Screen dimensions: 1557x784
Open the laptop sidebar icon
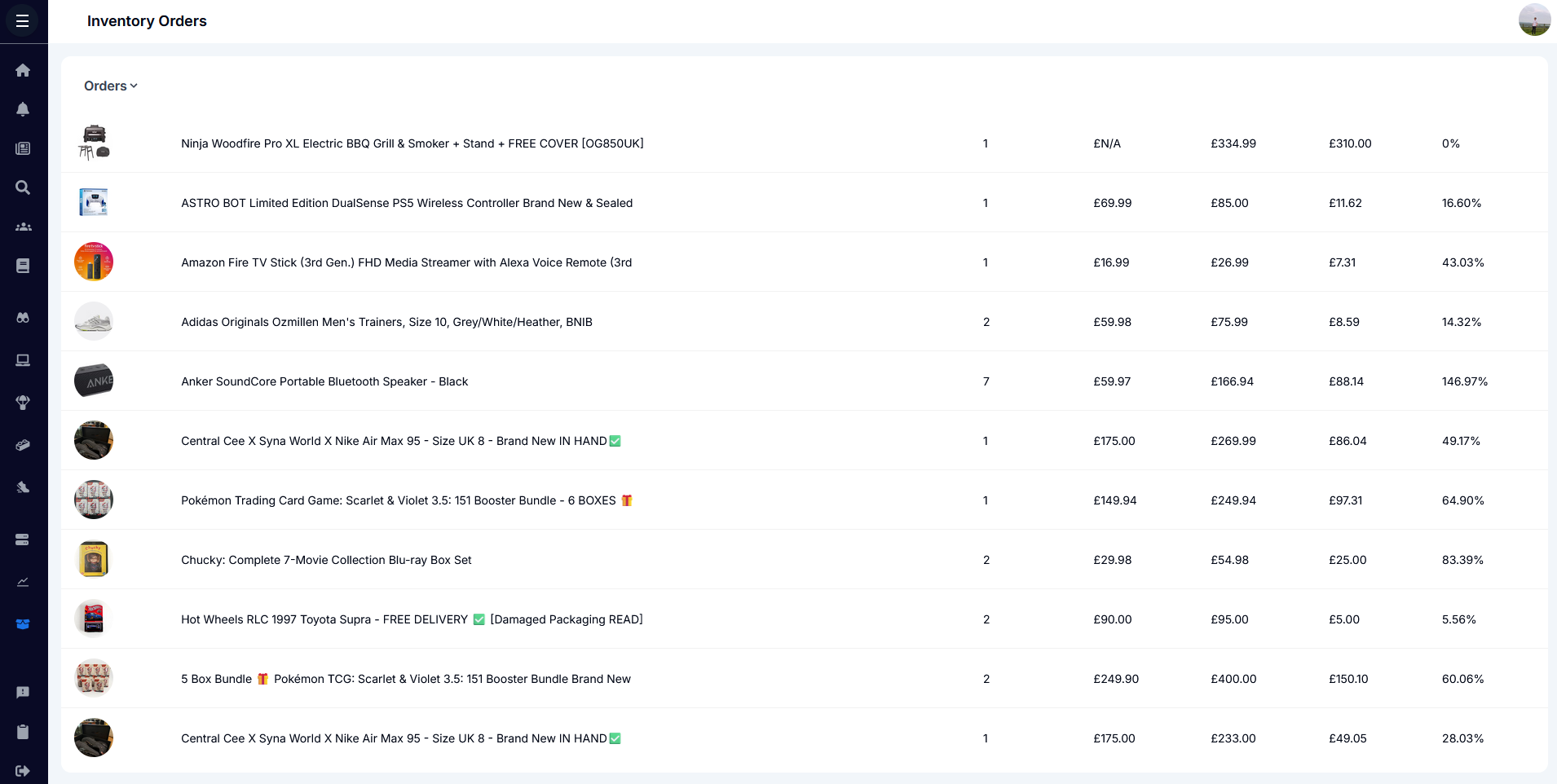click(23, 360)
